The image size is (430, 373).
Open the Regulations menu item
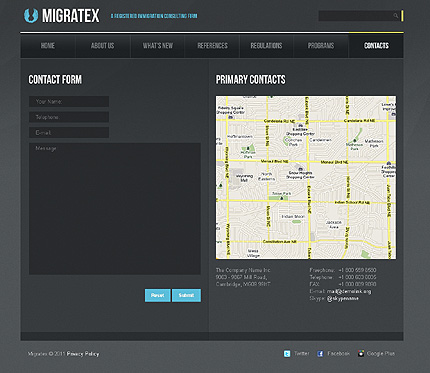point(266,46)
